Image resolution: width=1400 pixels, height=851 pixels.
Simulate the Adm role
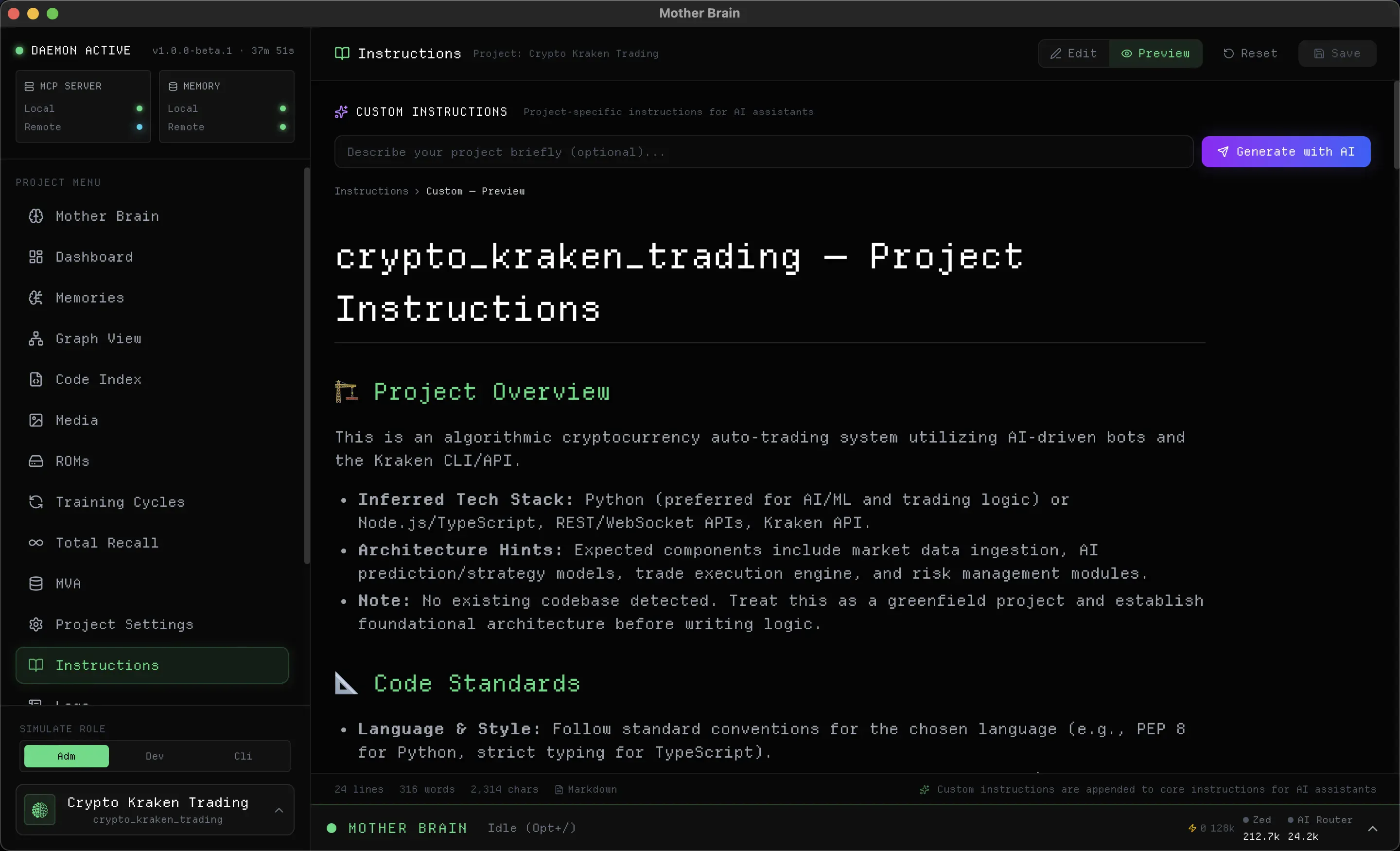67,757
